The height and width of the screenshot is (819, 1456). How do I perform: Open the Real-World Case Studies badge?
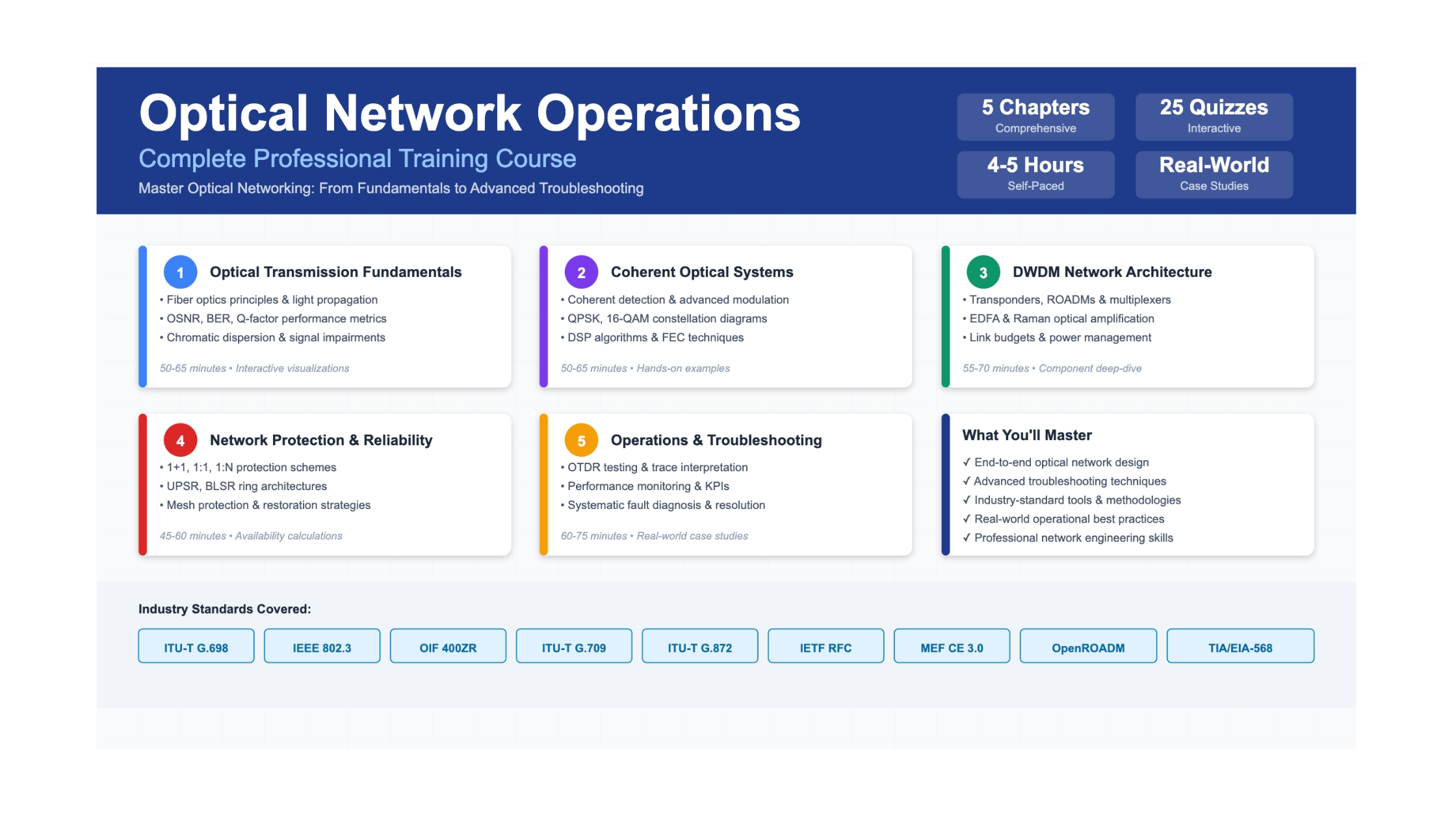[x=1214, y=174]
